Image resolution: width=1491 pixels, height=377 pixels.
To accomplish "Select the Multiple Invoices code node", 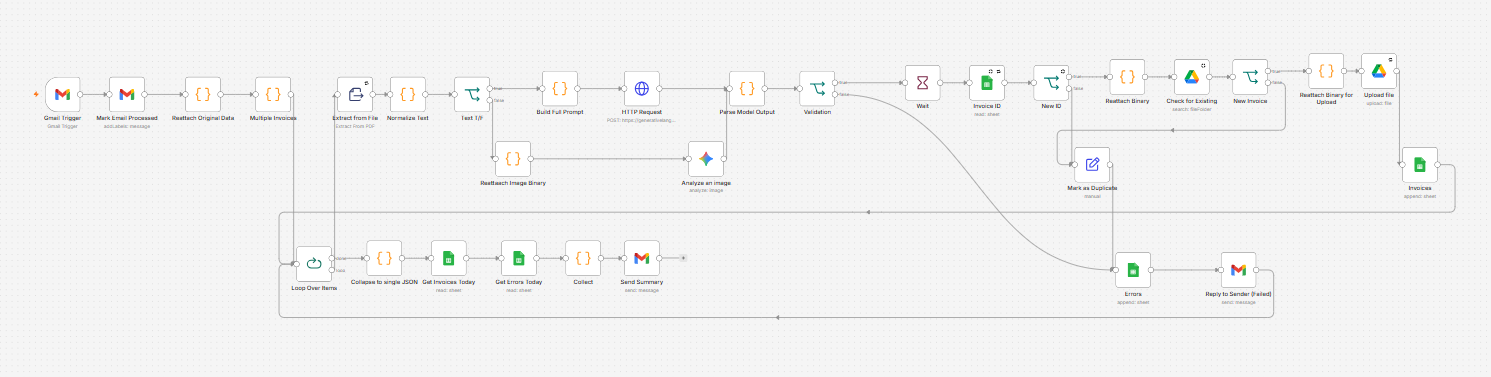I will [x=272, y=95].
